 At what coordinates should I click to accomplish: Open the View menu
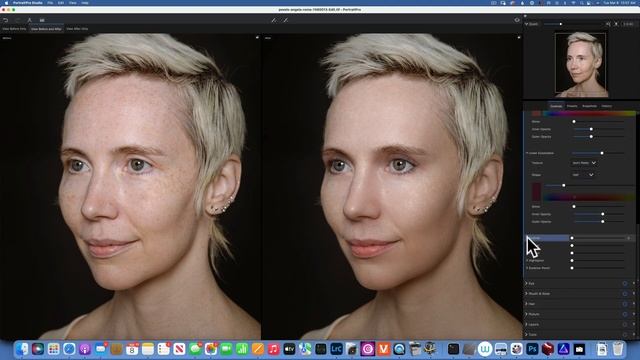coord(73,3)
